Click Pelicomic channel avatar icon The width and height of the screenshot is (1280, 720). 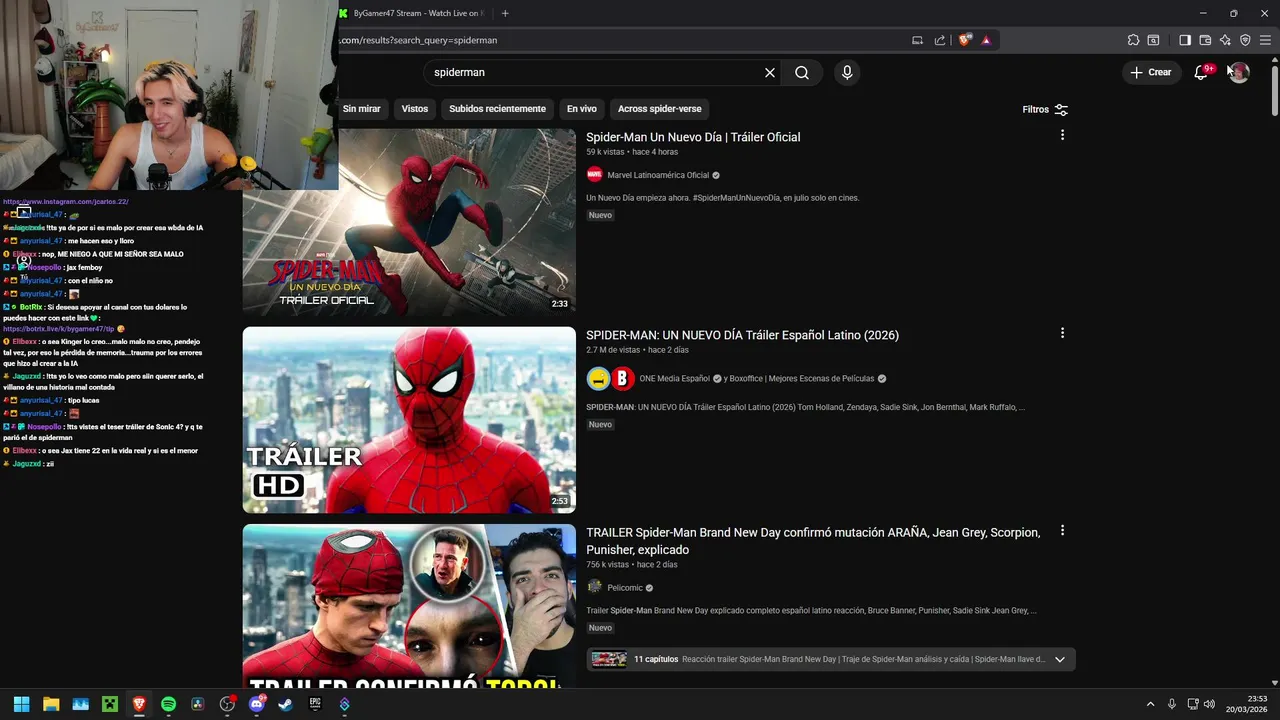click(x=595, y=587)
